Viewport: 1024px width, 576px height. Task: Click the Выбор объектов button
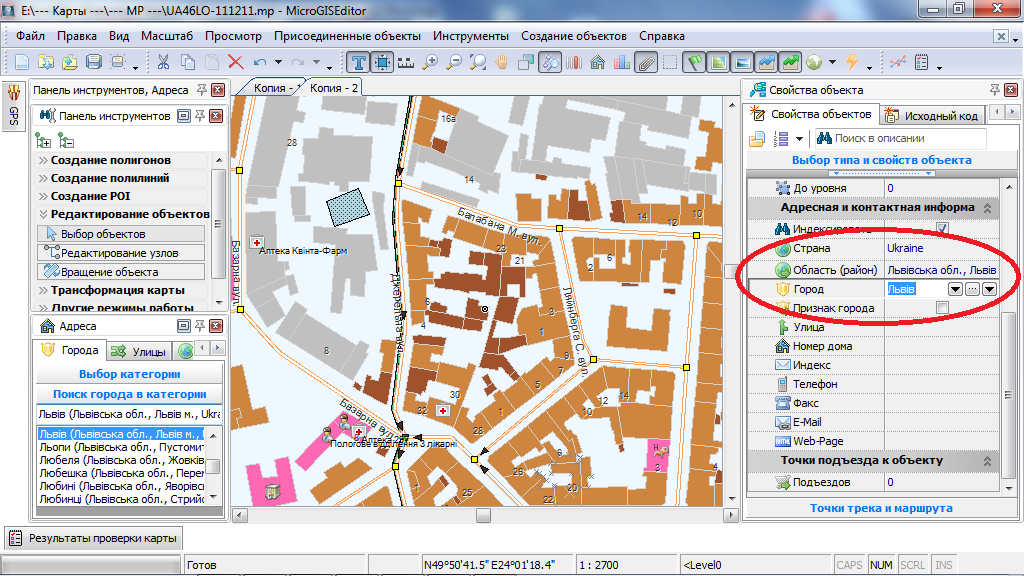click(x=102, y=234)
